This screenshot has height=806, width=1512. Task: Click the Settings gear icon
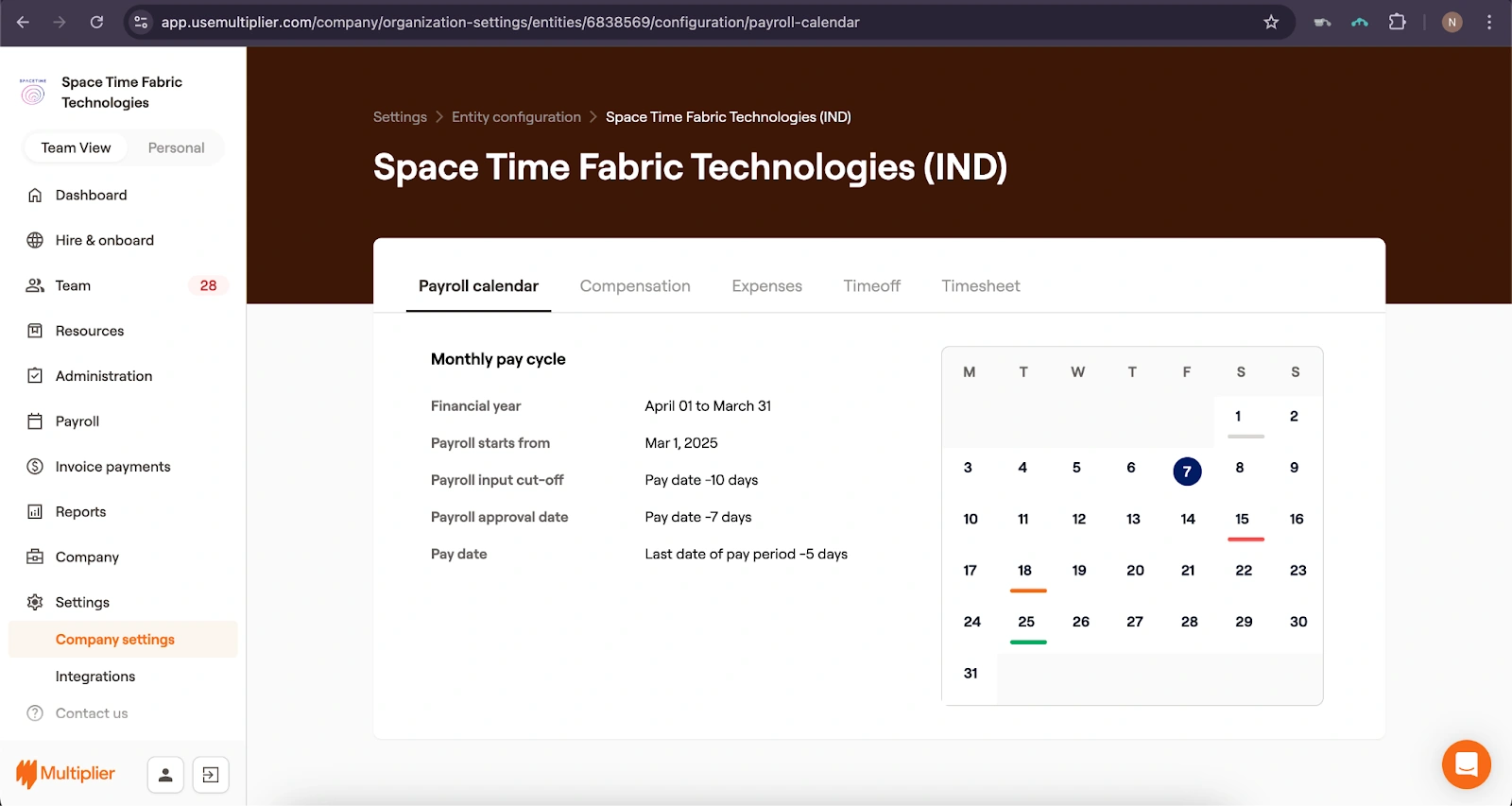pyautogui.click(x=35, y=602)
